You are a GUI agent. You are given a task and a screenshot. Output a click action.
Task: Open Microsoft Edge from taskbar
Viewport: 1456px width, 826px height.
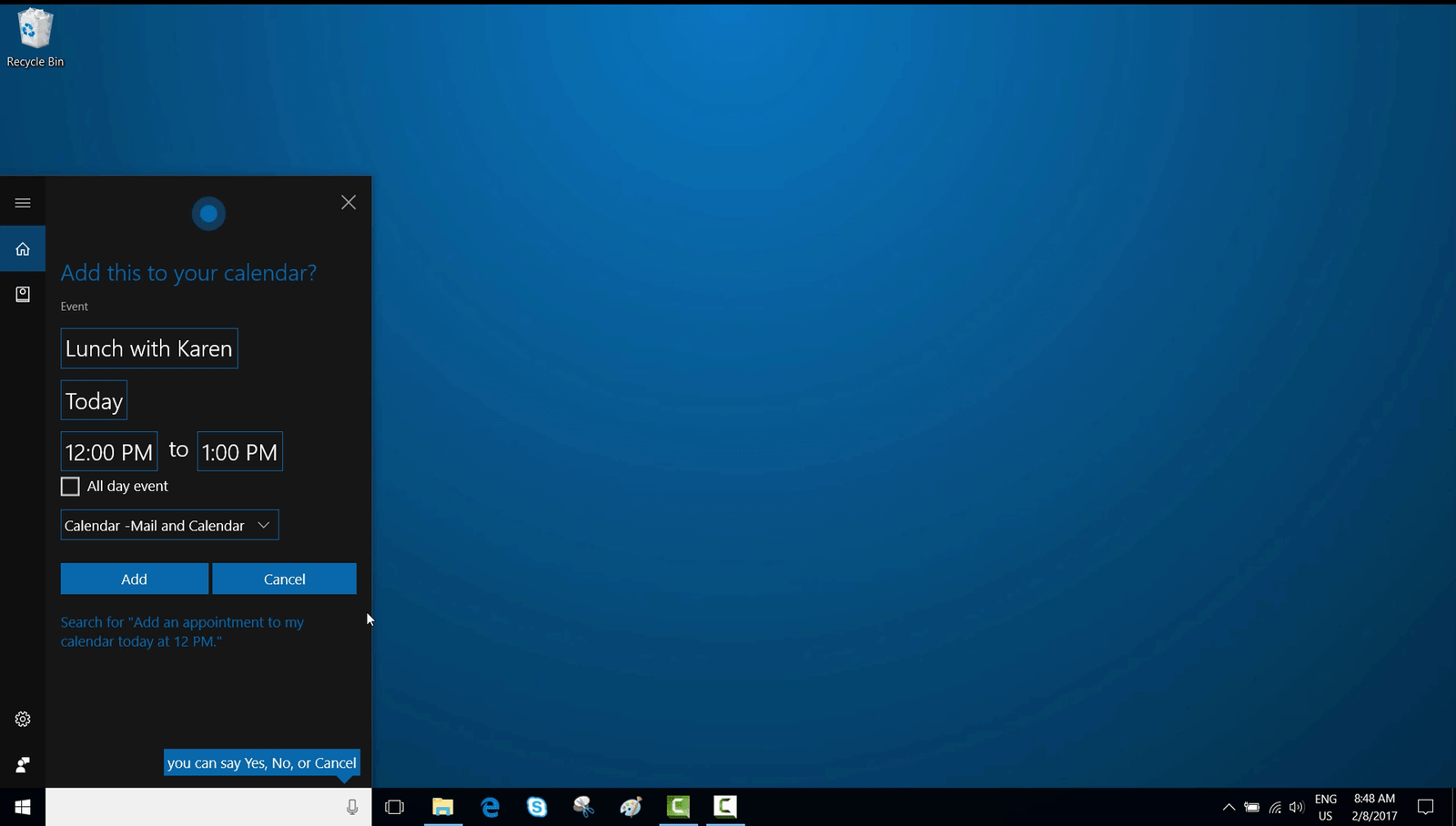pos(490,807)
